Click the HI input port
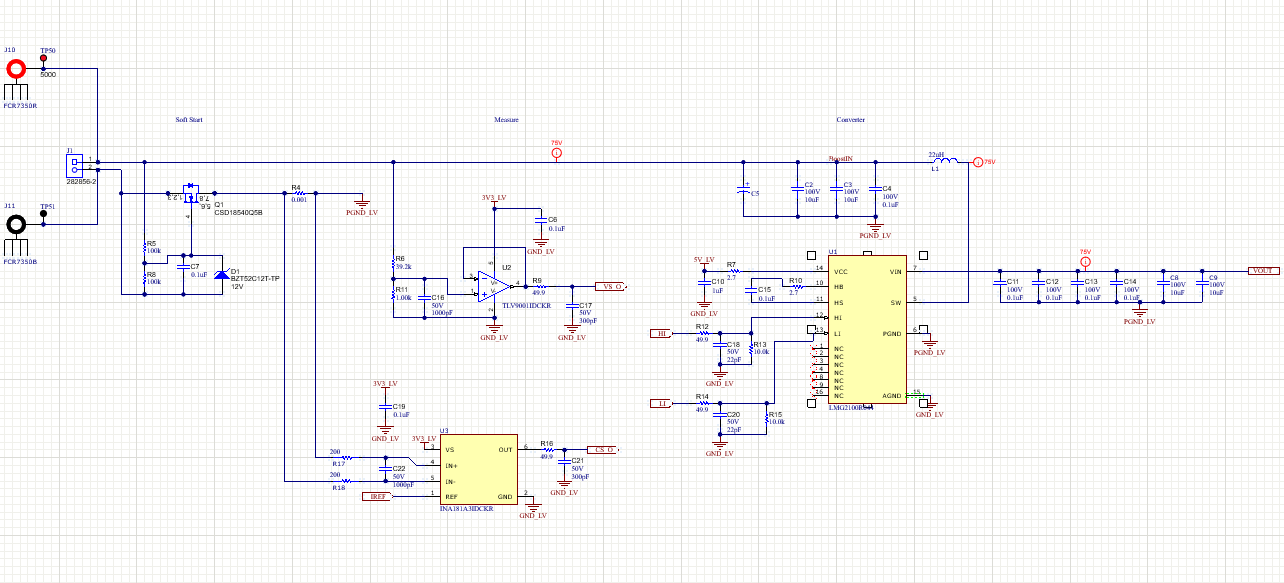The height and width of the screenshot is (583, 1284). click(663, 333)
